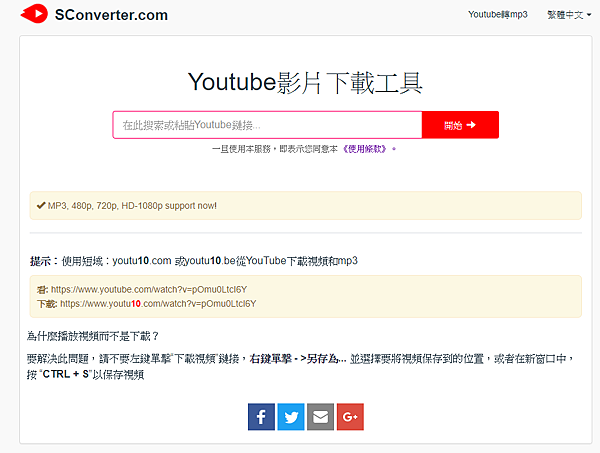
Task: Share by email with the envelope icon
Action: (321, 417)
